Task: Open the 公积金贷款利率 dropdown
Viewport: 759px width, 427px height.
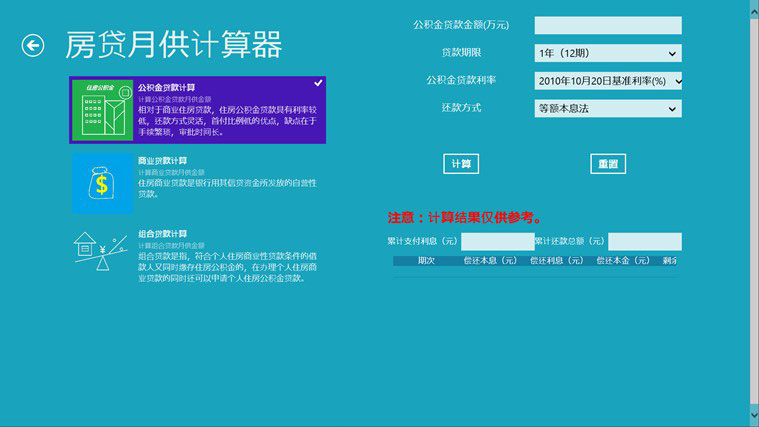Action: [608, 81]
